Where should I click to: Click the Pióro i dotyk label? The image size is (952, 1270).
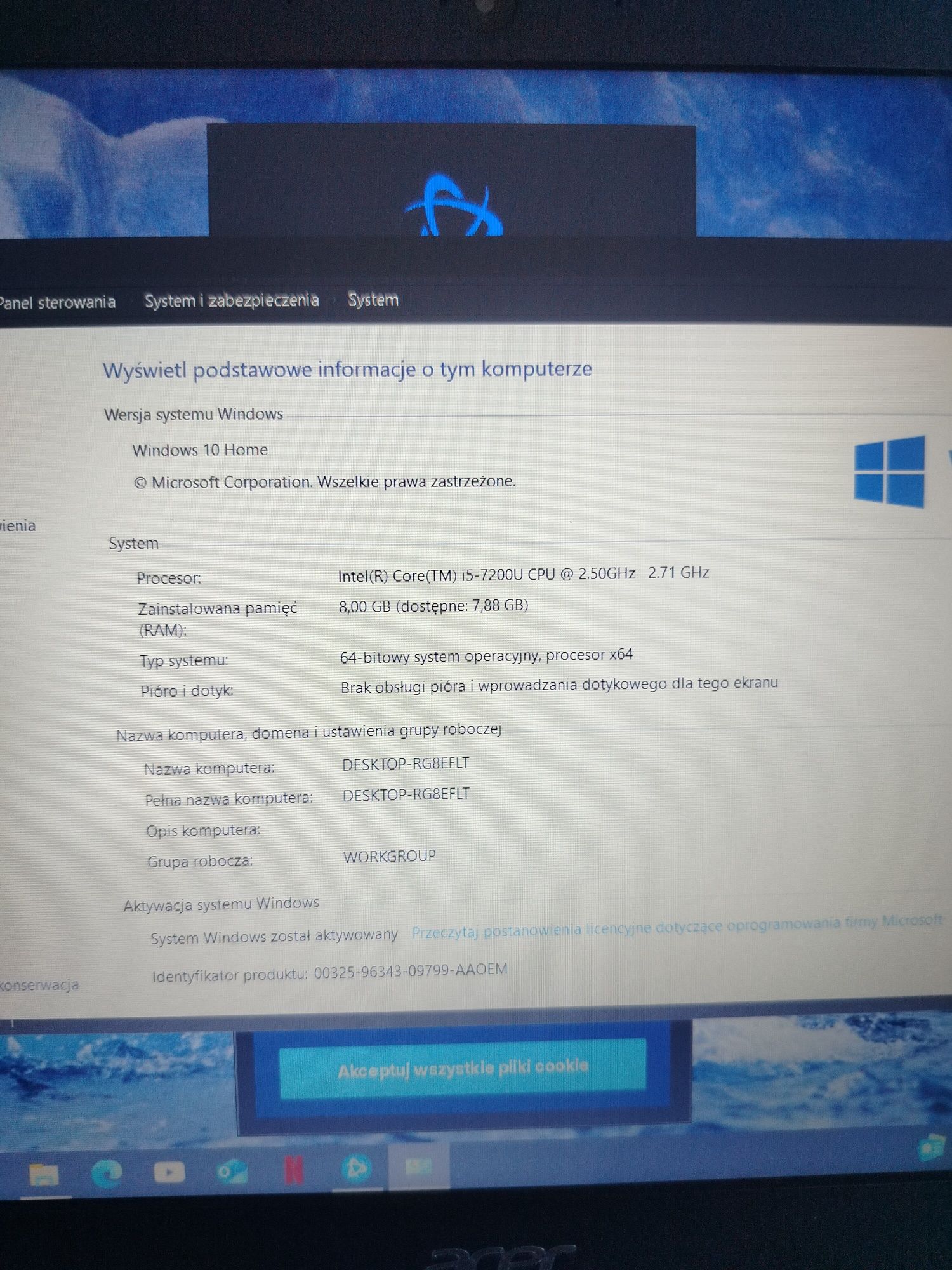[x=187, y=692]
